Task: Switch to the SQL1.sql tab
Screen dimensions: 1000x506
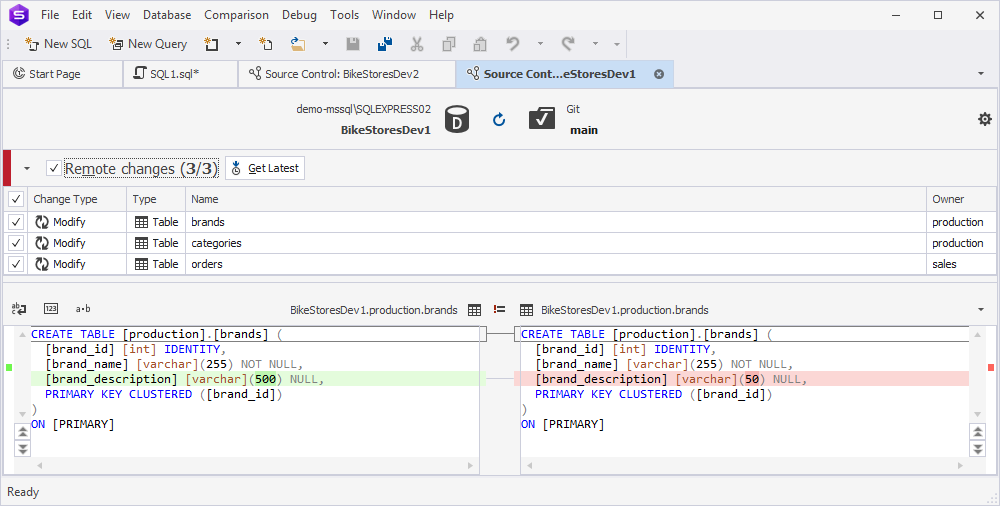Action: [x=180, y=74]
